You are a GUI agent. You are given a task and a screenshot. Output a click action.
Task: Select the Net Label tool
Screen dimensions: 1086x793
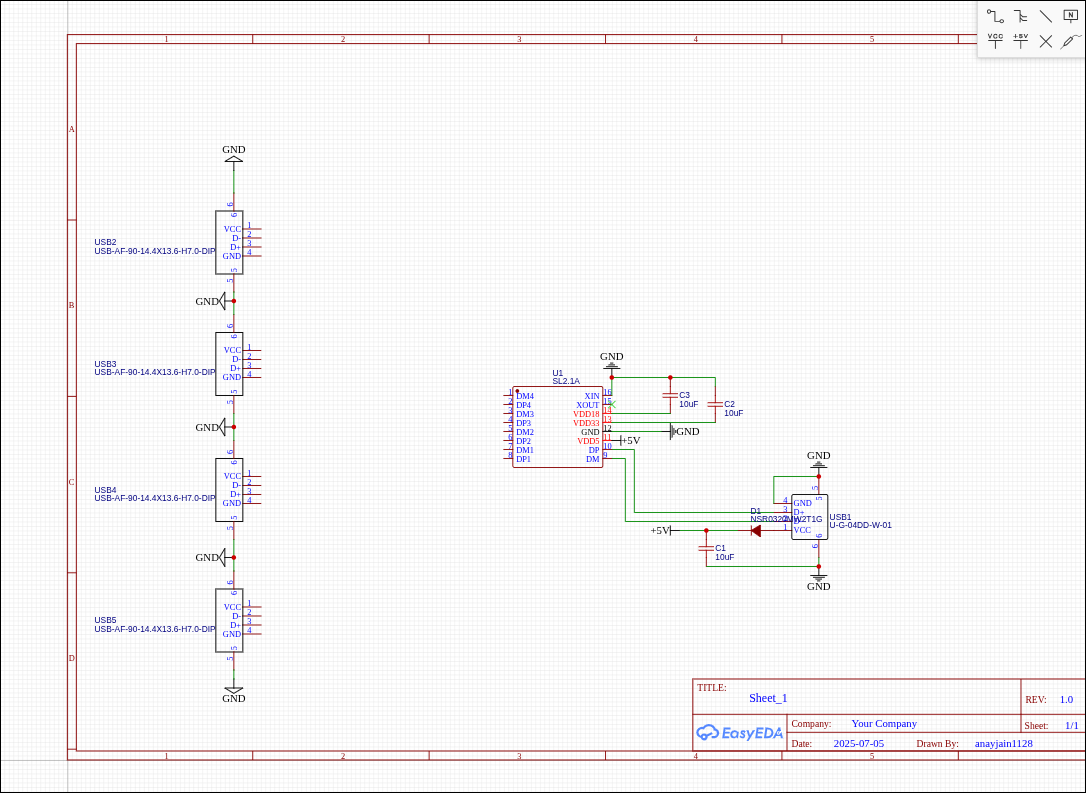[x=1070, y=16]
